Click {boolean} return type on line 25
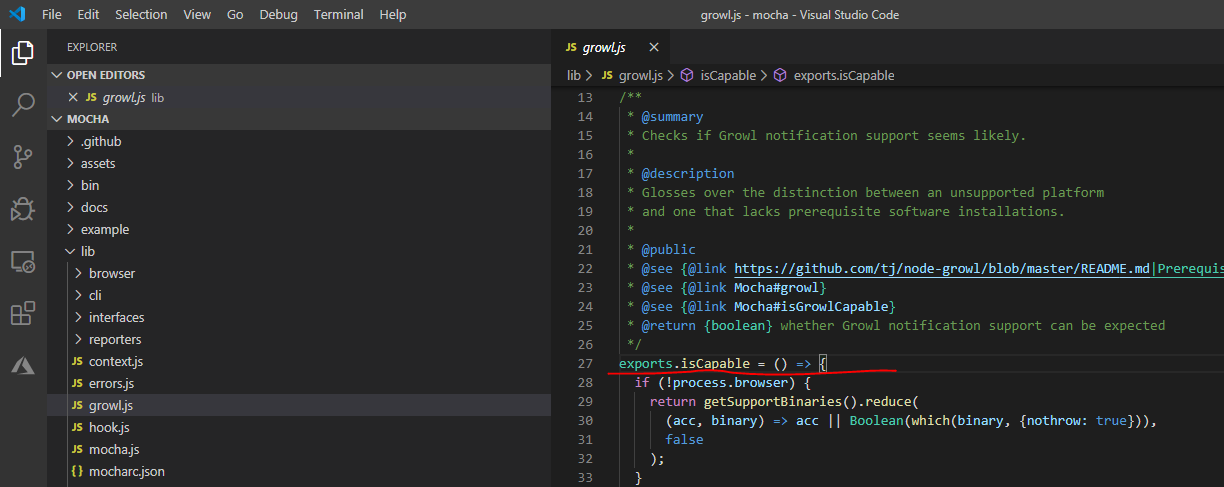 [738, 325]
